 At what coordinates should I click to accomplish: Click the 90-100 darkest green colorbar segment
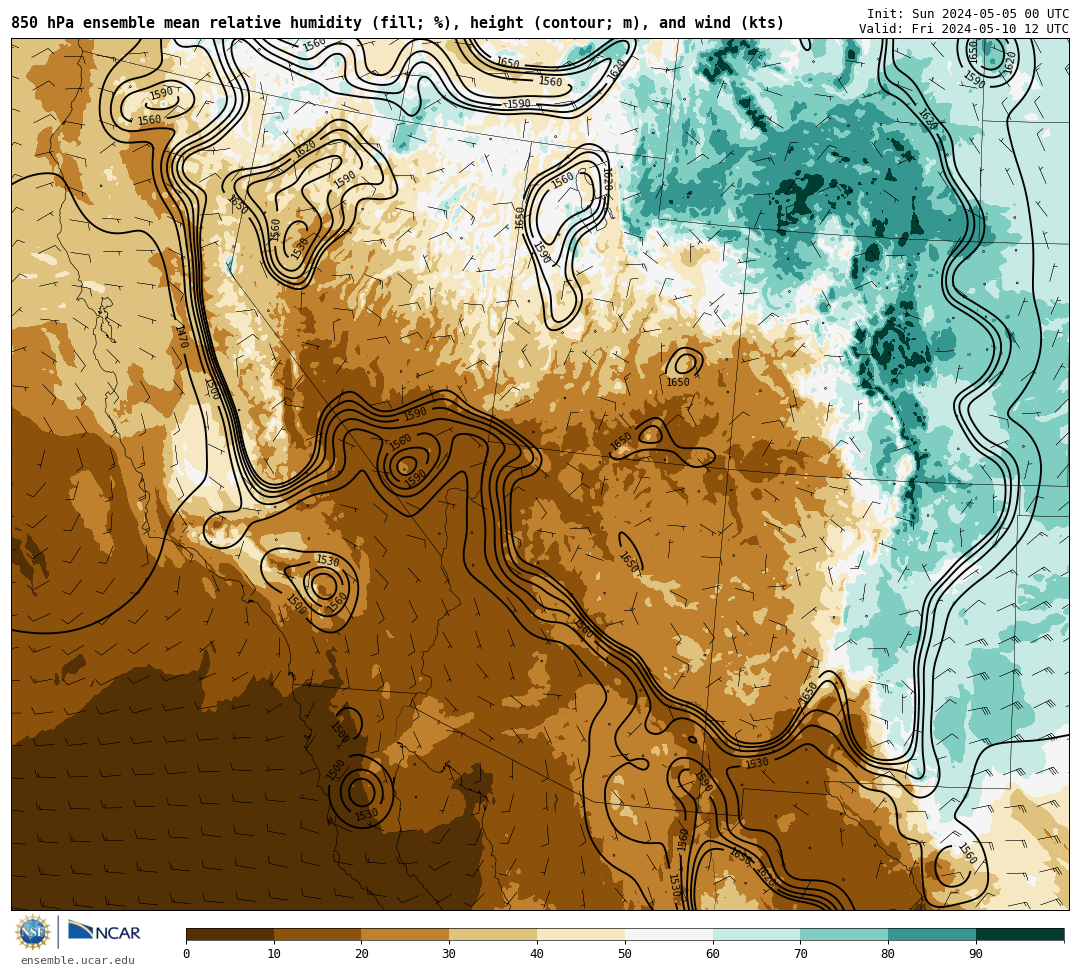coord(1020,934)
